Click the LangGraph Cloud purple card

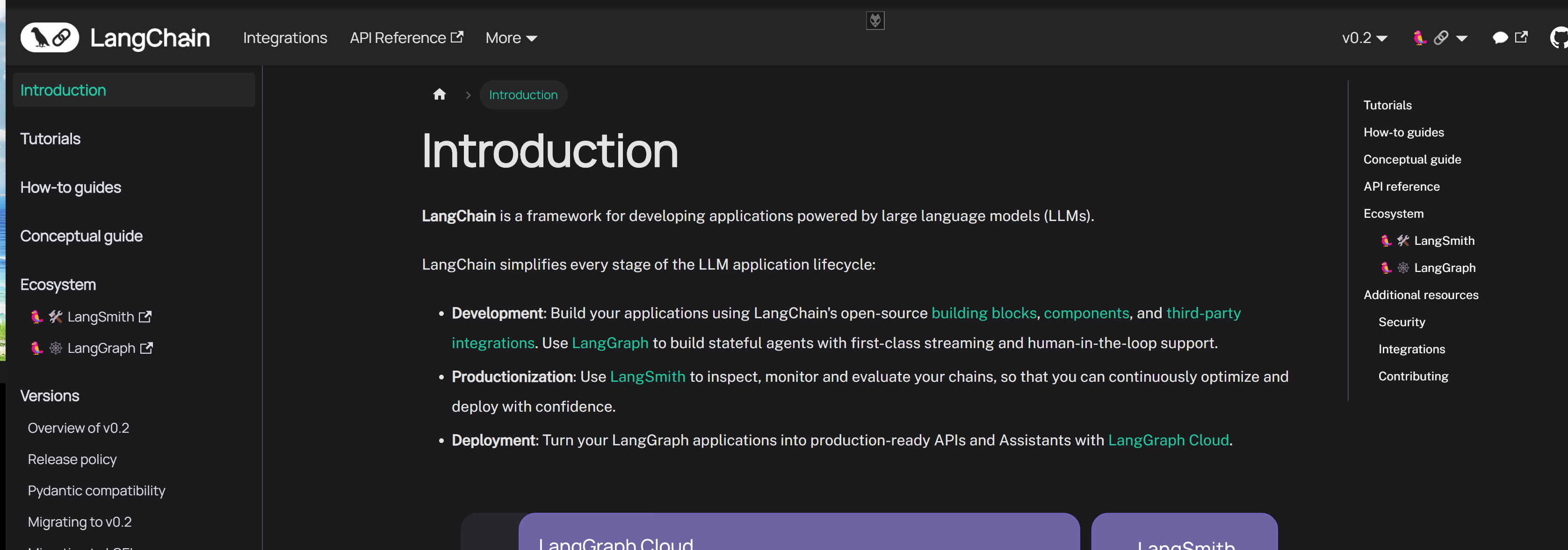tap(799, 532)
